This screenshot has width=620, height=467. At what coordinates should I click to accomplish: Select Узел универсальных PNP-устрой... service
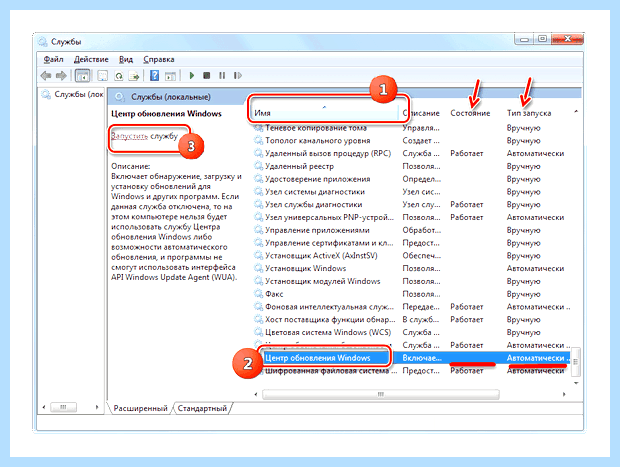[x=329, y=217]
